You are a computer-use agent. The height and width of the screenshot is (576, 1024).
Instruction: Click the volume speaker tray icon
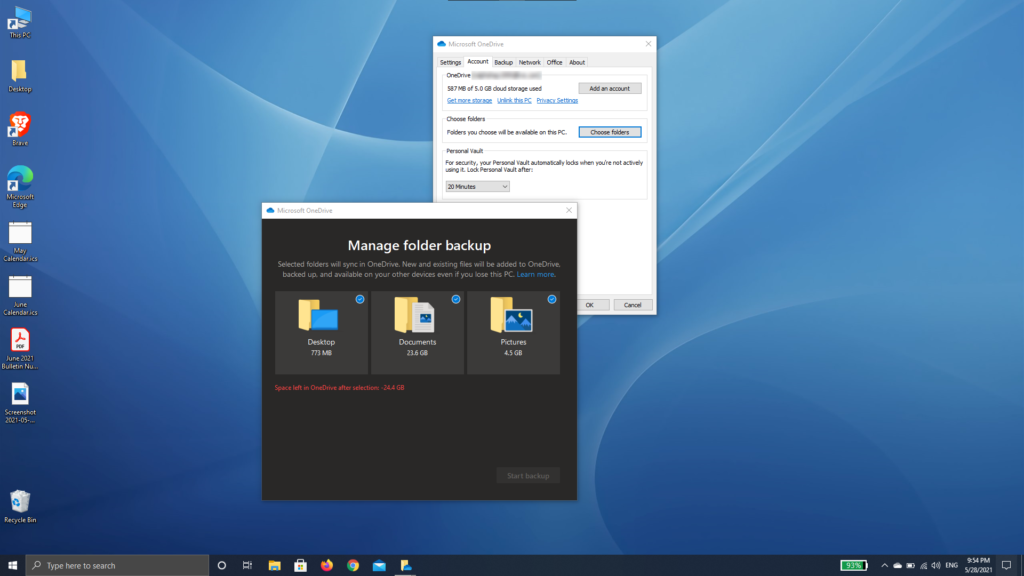936,566
